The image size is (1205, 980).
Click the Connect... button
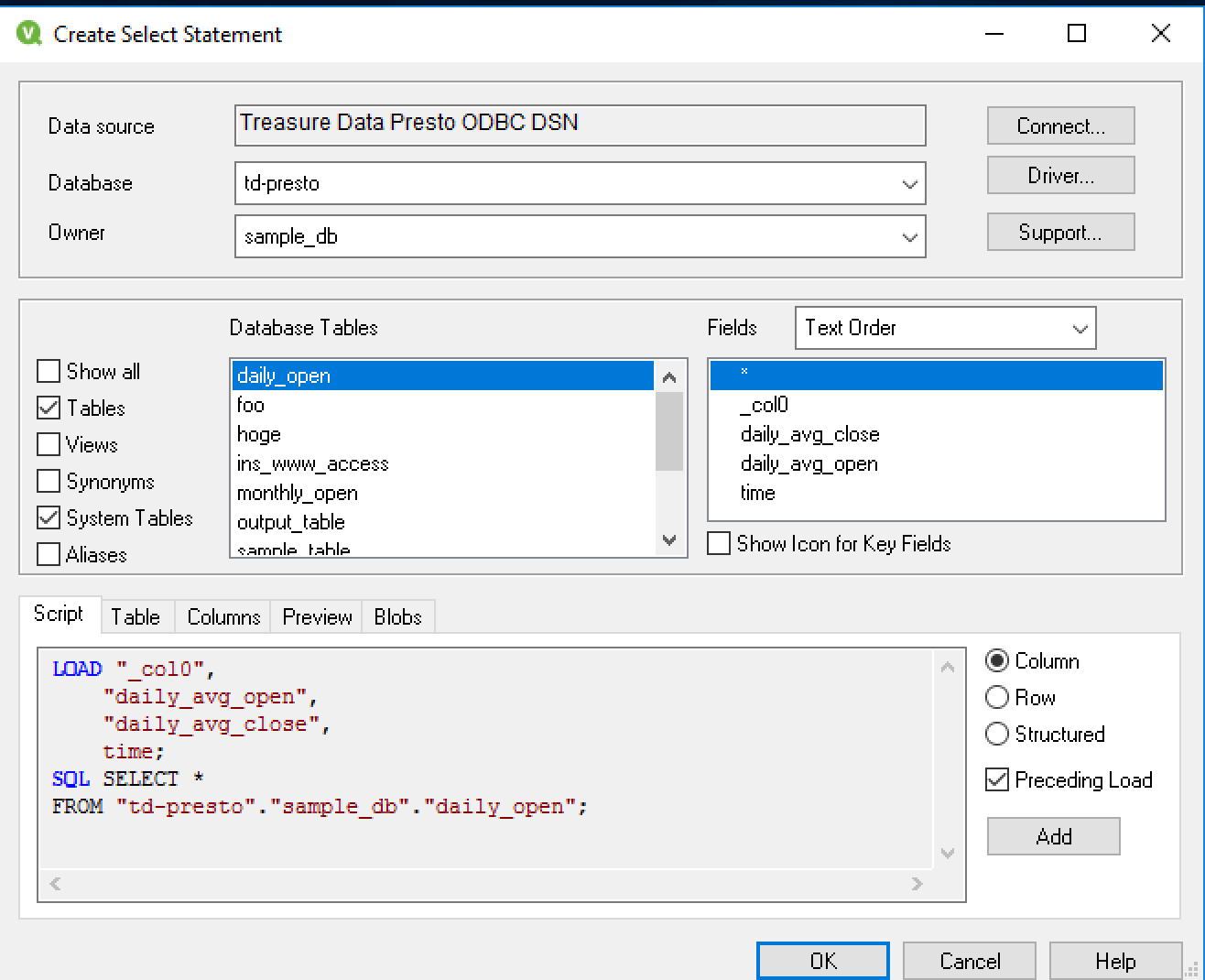pos(1060,125)
